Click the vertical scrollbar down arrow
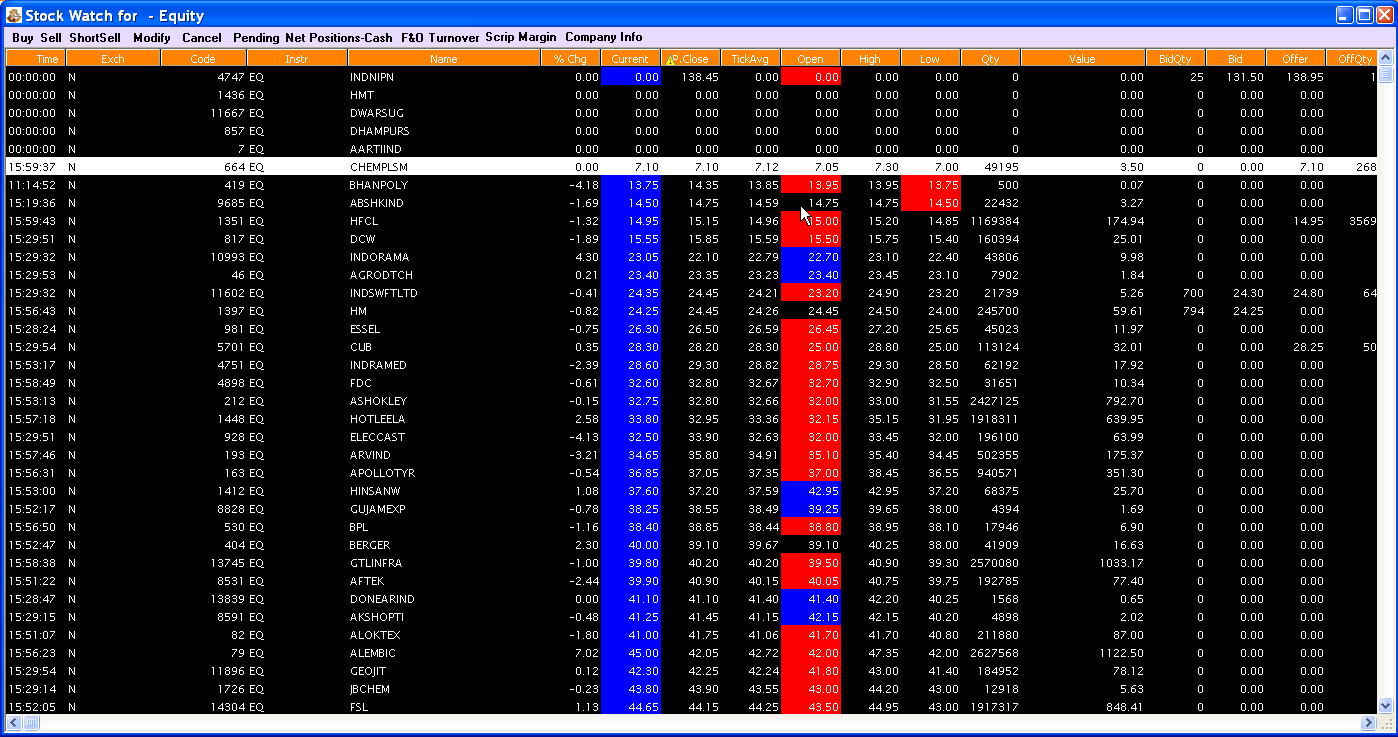The width and height of the screenshot is (1398, 737). tap(1385, 705)
